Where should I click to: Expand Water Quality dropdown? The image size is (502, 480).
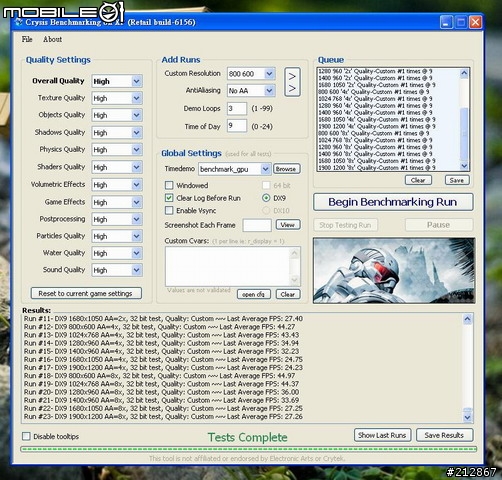tap(136, 253)
